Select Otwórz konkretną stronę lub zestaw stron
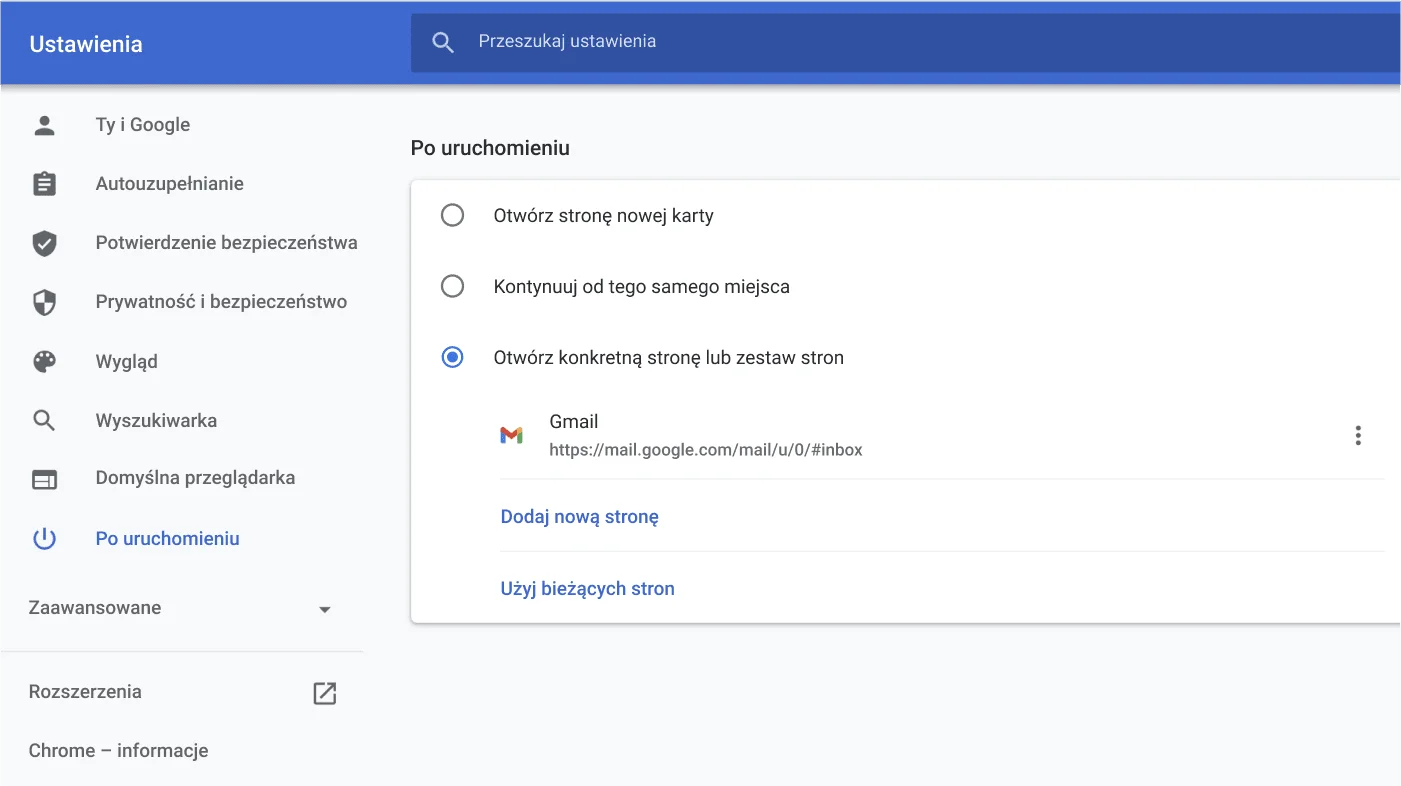This screenshot has width=1401, height=786. [x=453, y=357]
